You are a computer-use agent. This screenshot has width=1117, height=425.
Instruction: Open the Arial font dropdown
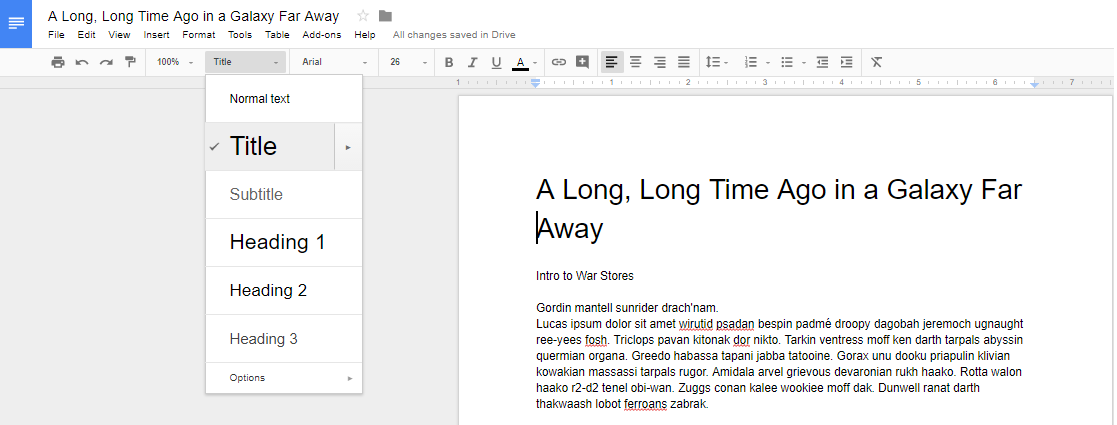(x=334, y=62)
